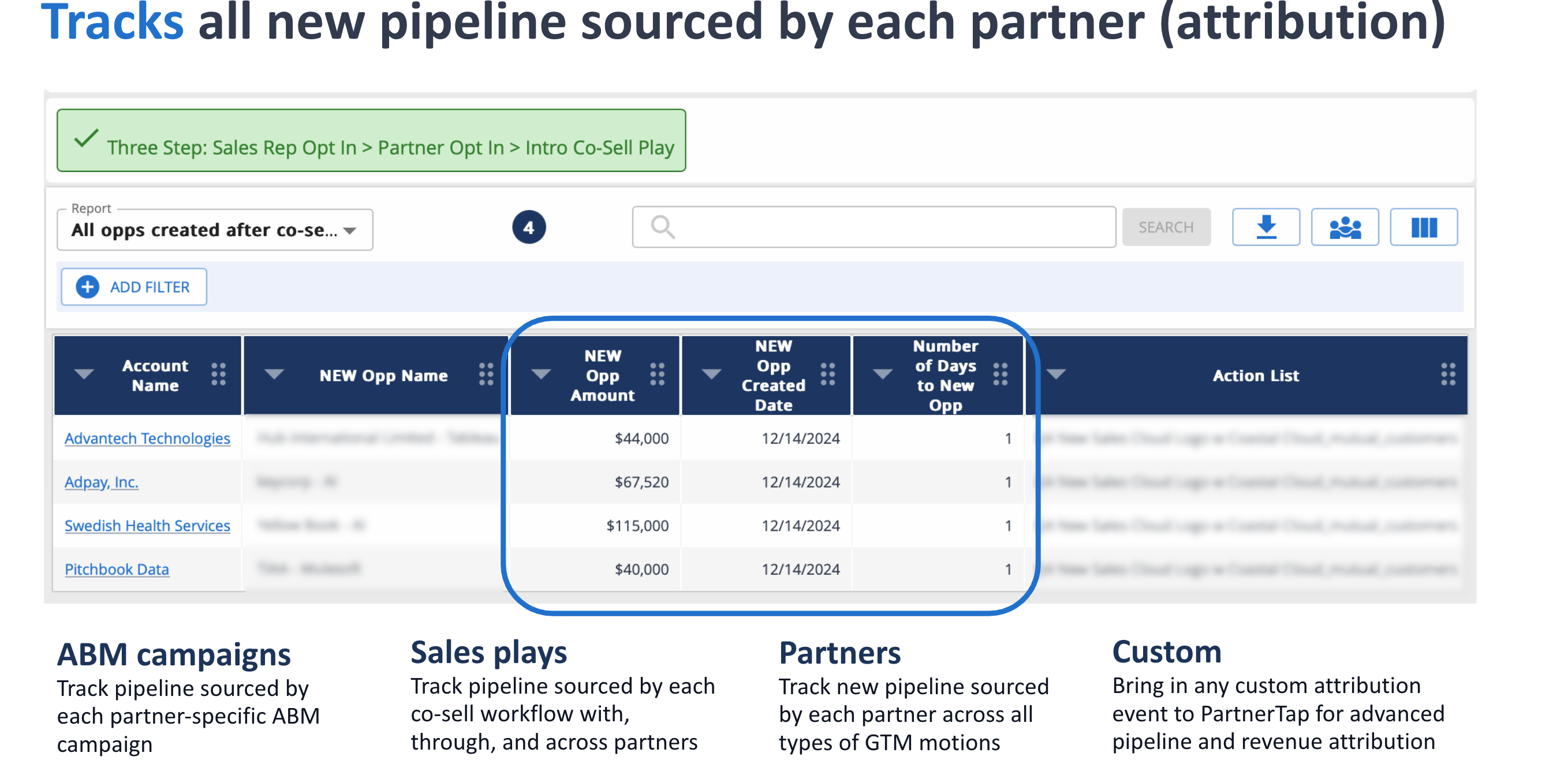
Task: Open the Report dropdown selector
Action: click(x=214, y=230)
